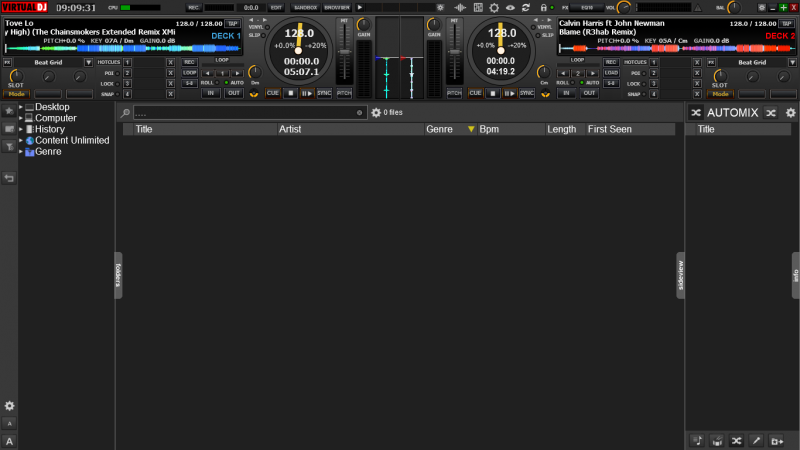Click the First Seen column header
Screen dimensions: 800x450
point(630,130)
